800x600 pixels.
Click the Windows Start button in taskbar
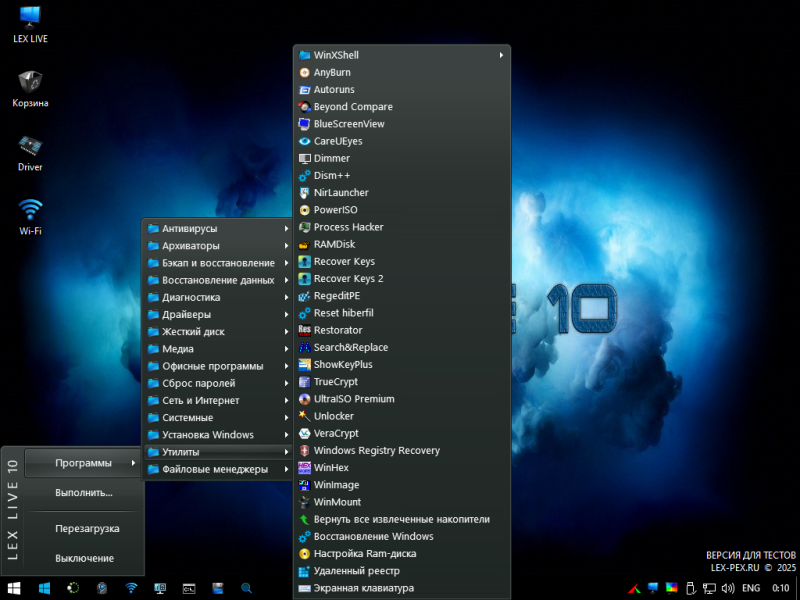pyautogui.click(x=14, y=588)
